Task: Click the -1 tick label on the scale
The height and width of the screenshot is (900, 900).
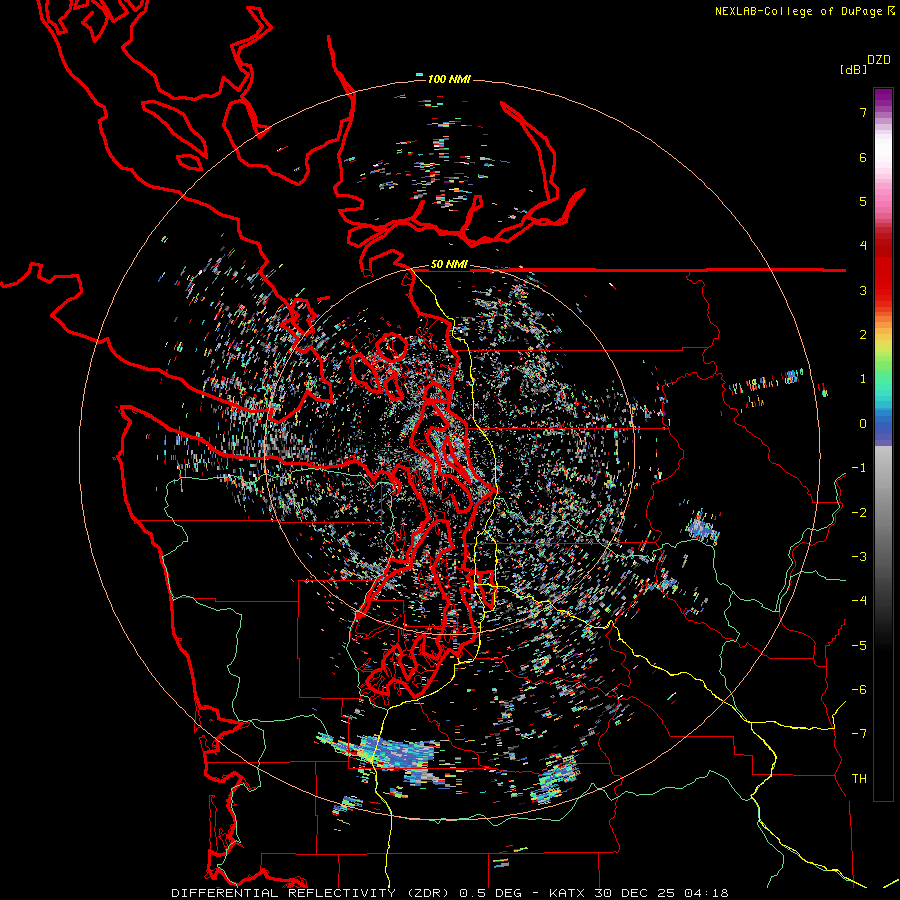Action: click(x=859, y=468)
